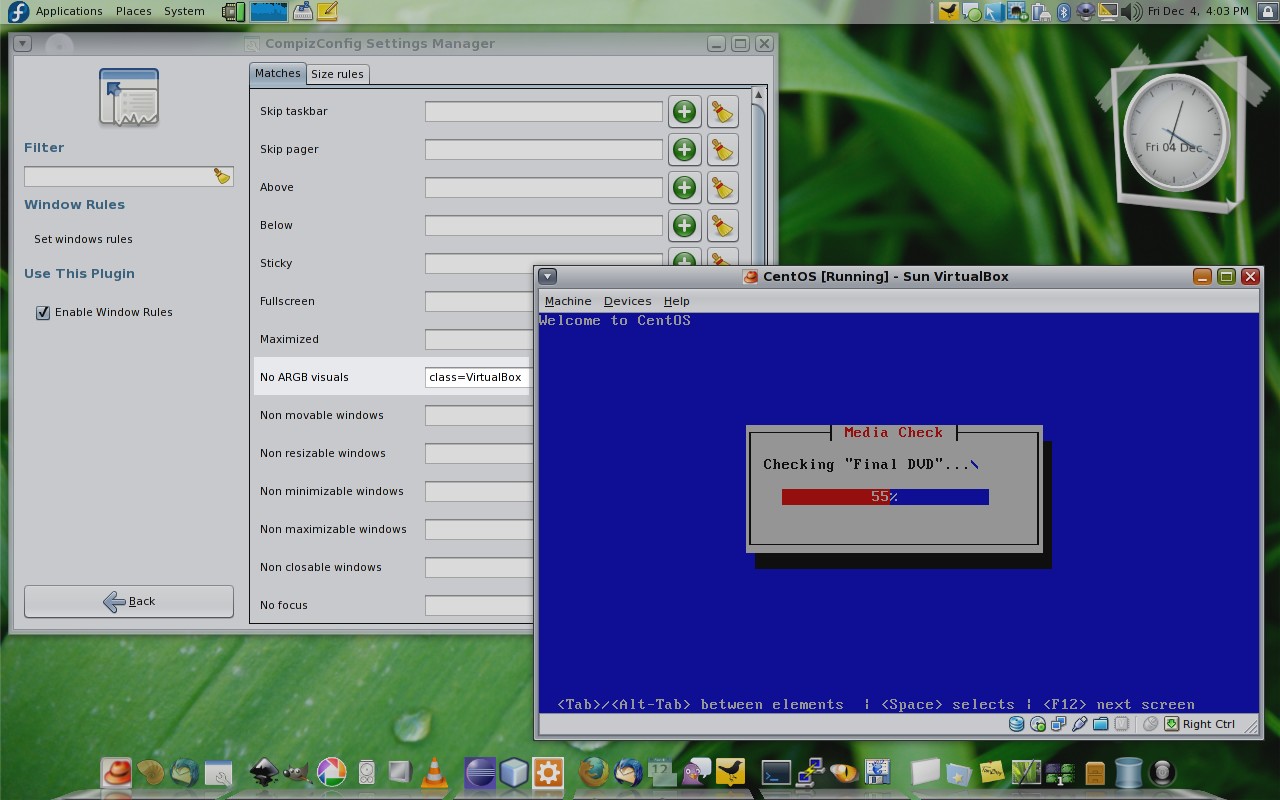Click green plus button for Skip pager
Screen dimensions: 1280x800
pyautogui.click(x=684, y=149)
